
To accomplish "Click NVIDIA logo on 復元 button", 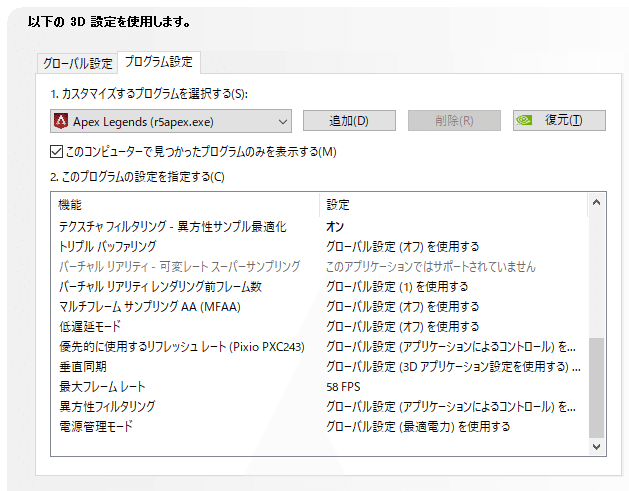I will click(524, 120).
